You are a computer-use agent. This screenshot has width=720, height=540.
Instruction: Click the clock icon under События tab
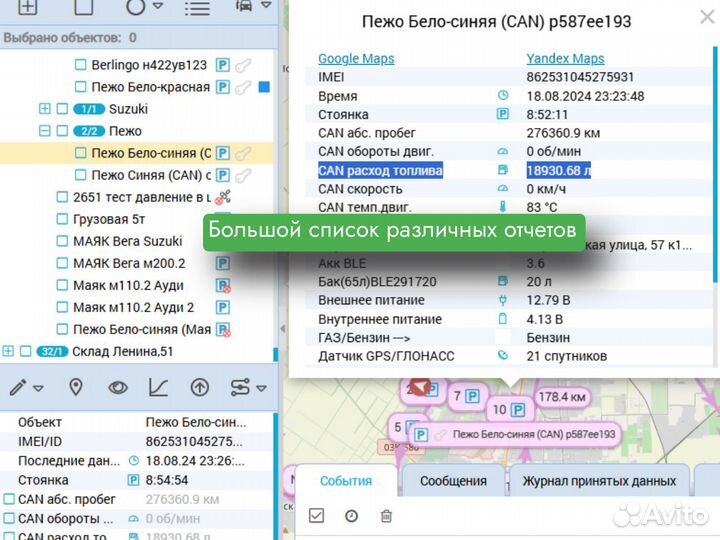351,516
